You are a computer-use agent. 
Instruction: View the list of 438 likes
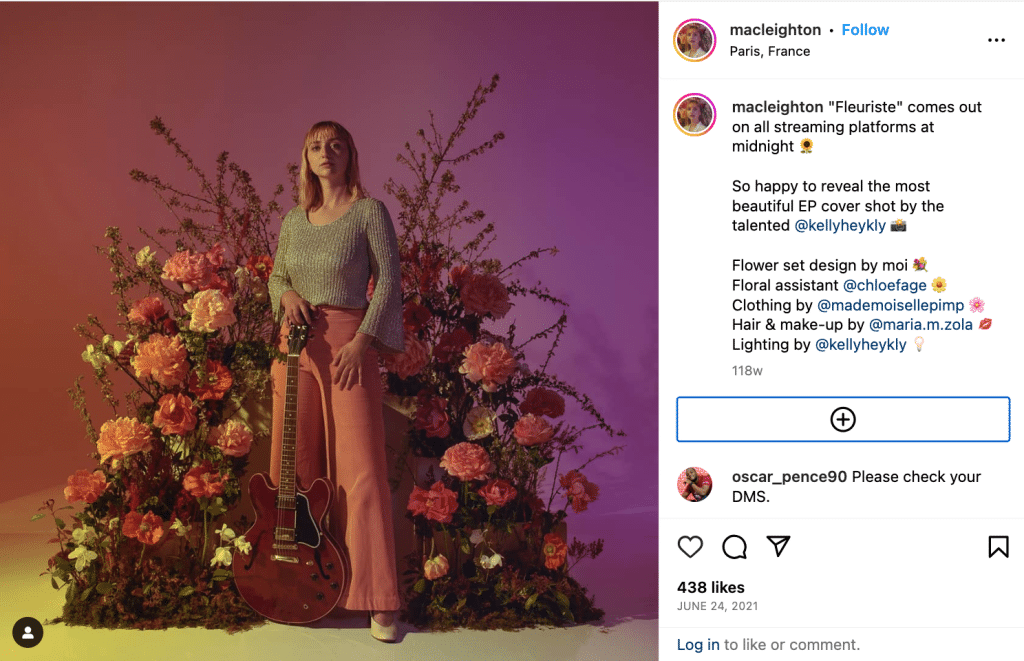[x=710, y=587]
